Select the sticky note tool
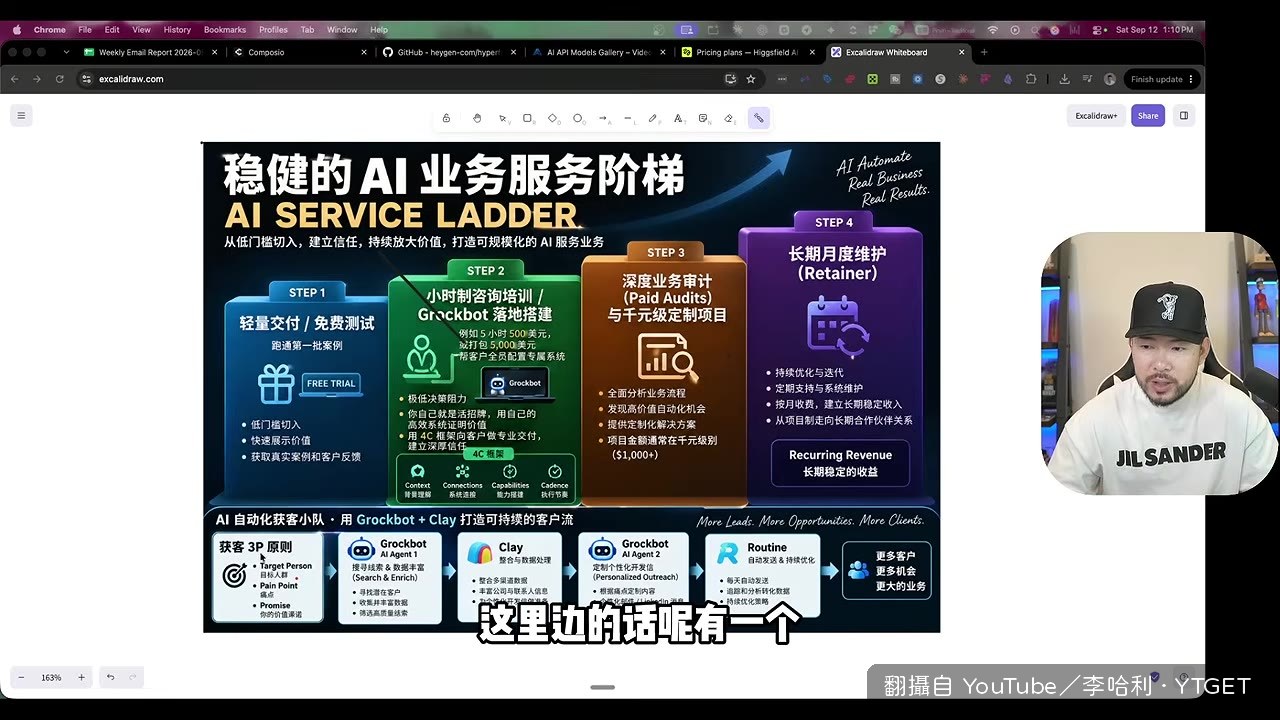Image resolution: width=1280 pixels, height=720 pixels. 704,118
